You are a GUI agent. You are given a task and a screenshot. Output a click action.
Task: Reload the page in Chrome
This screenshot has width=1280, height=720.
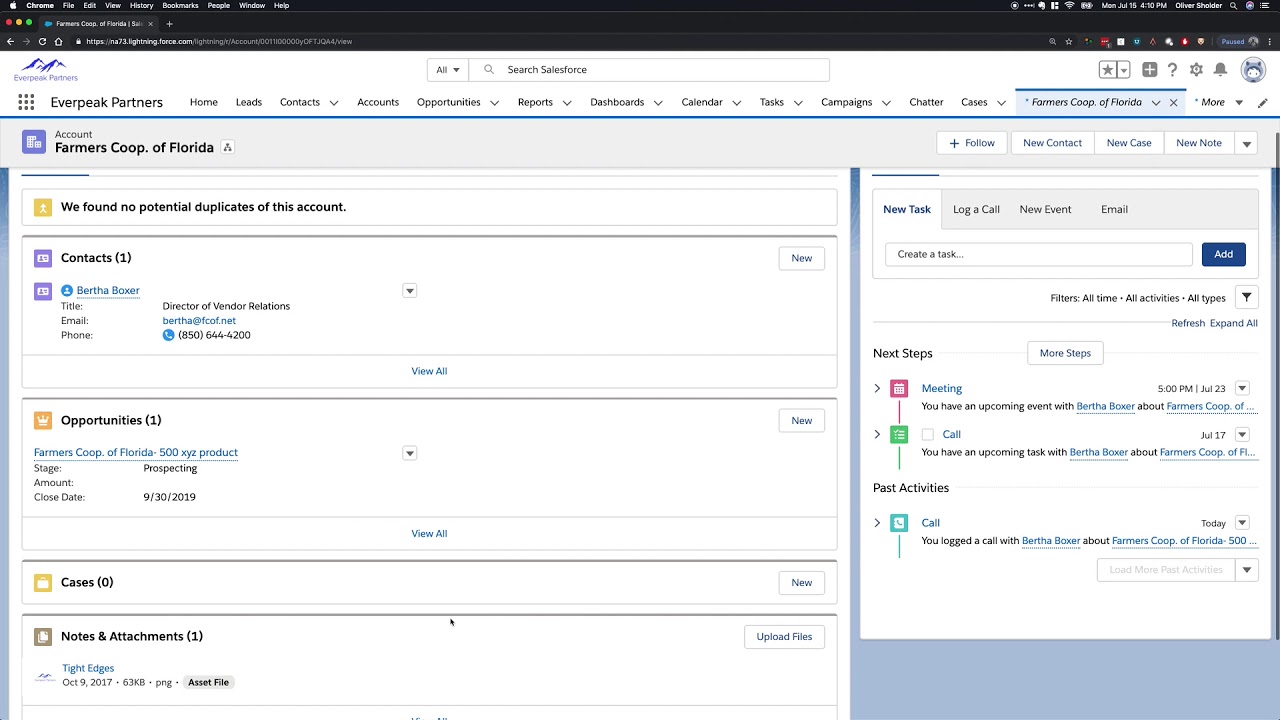42,41
